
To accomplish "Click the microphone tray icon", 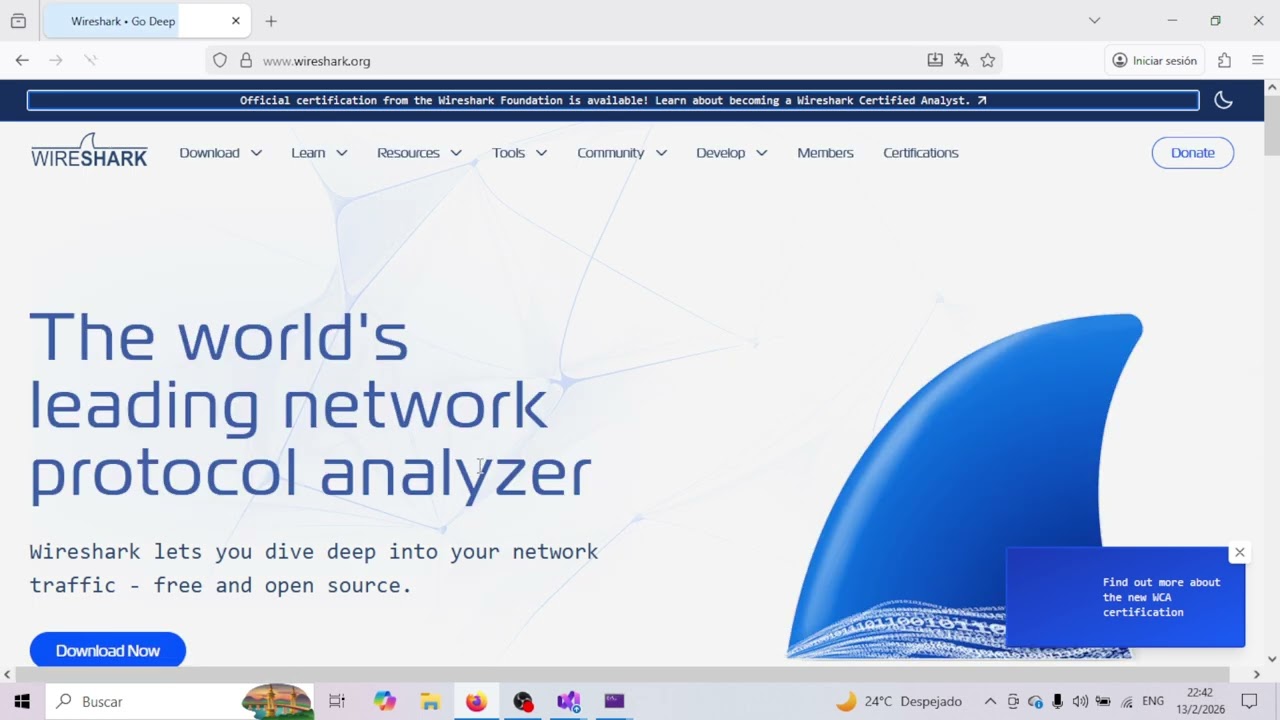I will click(1058, 701).
